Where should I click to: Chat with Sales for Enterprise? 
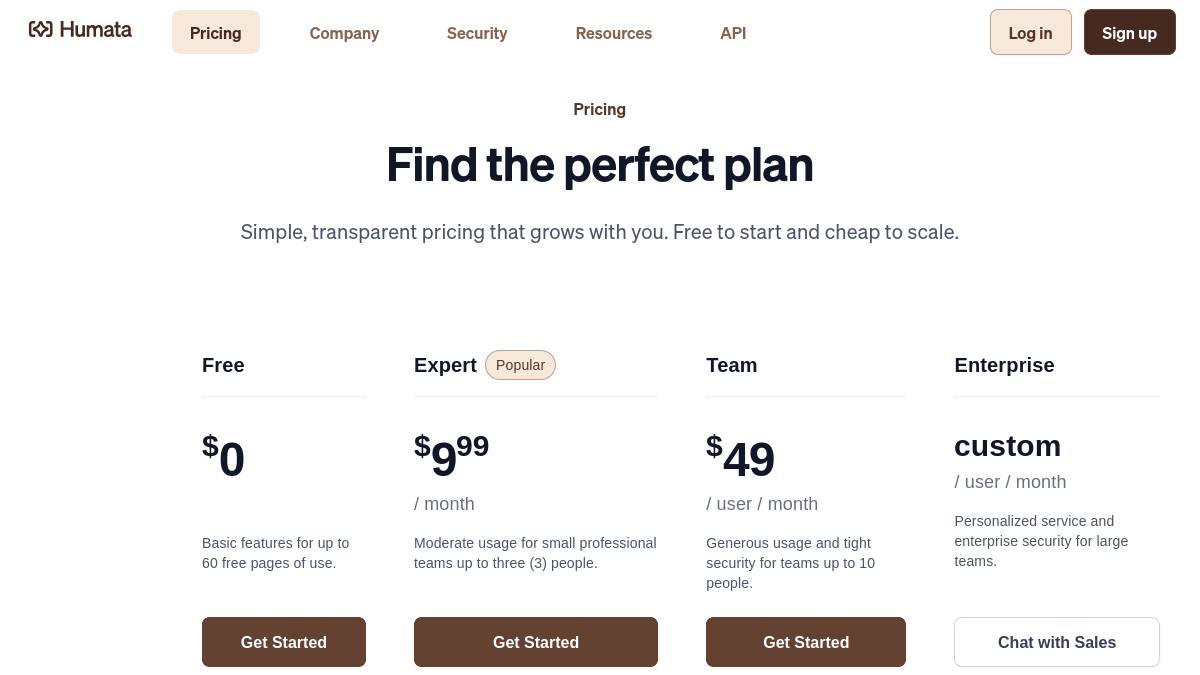coord(1057,642)
